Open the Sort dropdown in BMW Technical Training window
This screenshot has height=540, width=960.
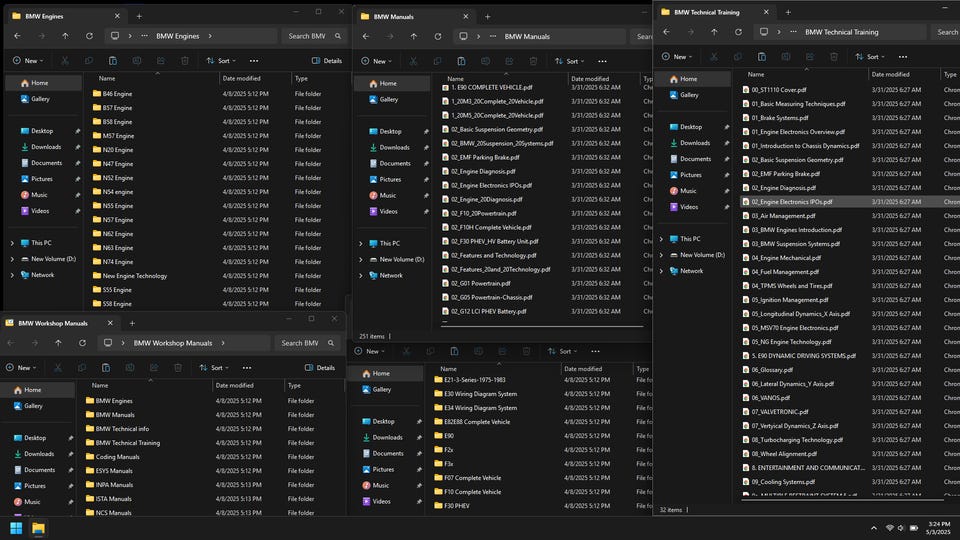point(871,56)
